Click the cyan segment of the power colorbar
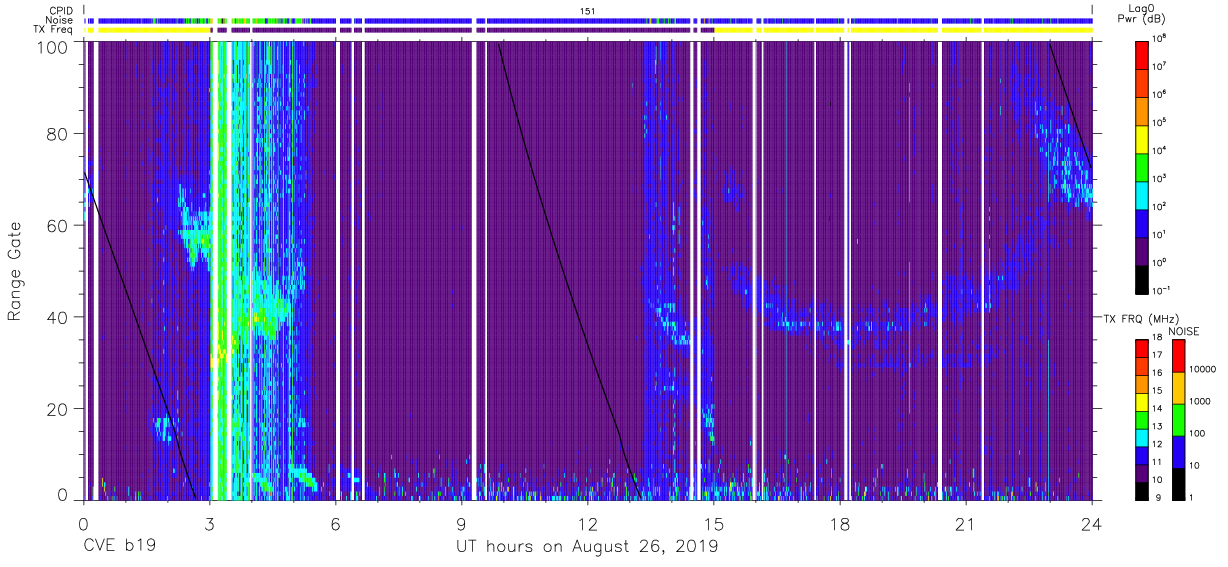The image size is (1228, 567). click(1142, 194)
